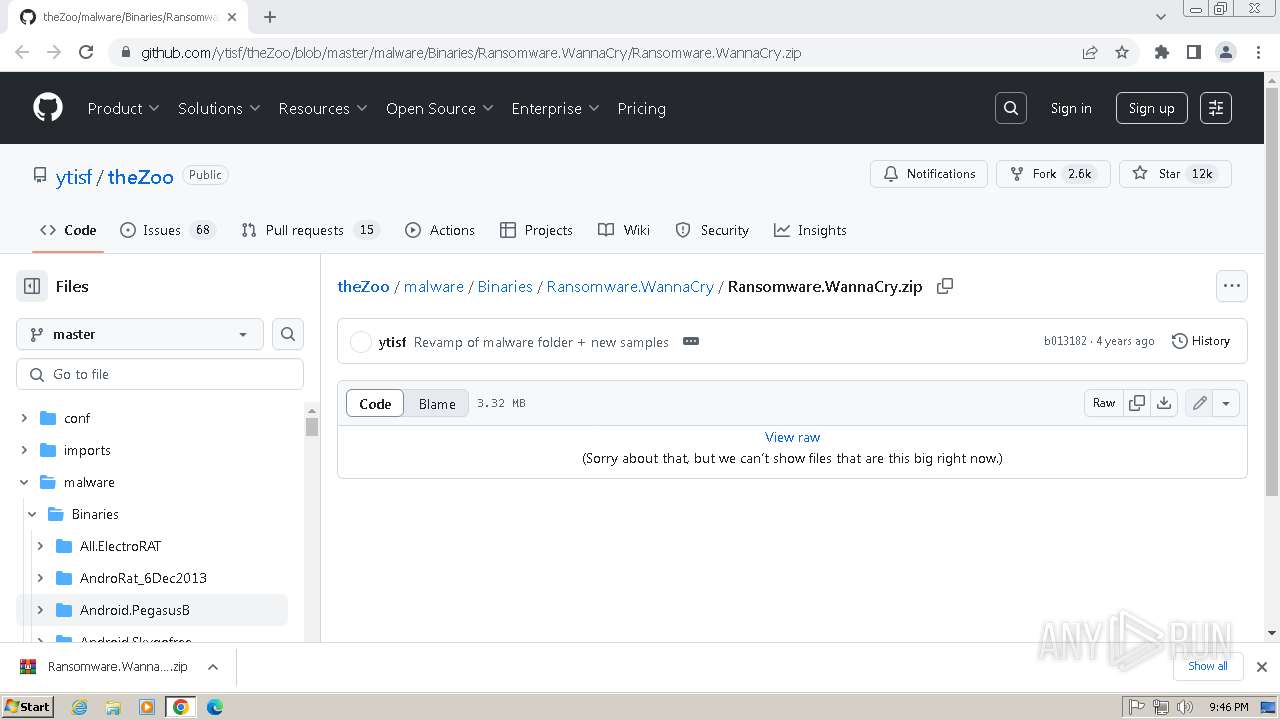The height and width of the screenshot is (720, 1280).
Task: Click the edit file pencil icon
Action: [x=1199, y=403]
